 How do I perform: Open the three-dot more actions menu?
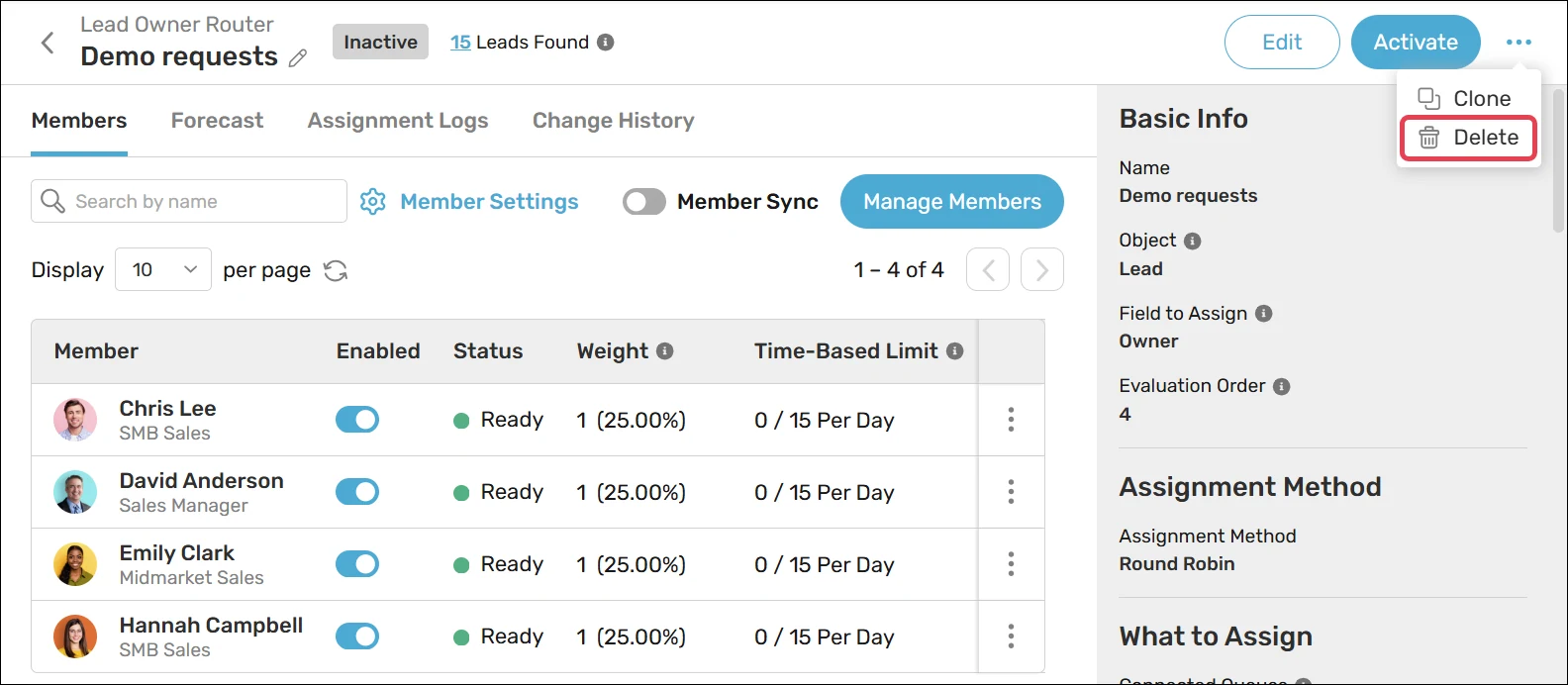point(1519,43)
